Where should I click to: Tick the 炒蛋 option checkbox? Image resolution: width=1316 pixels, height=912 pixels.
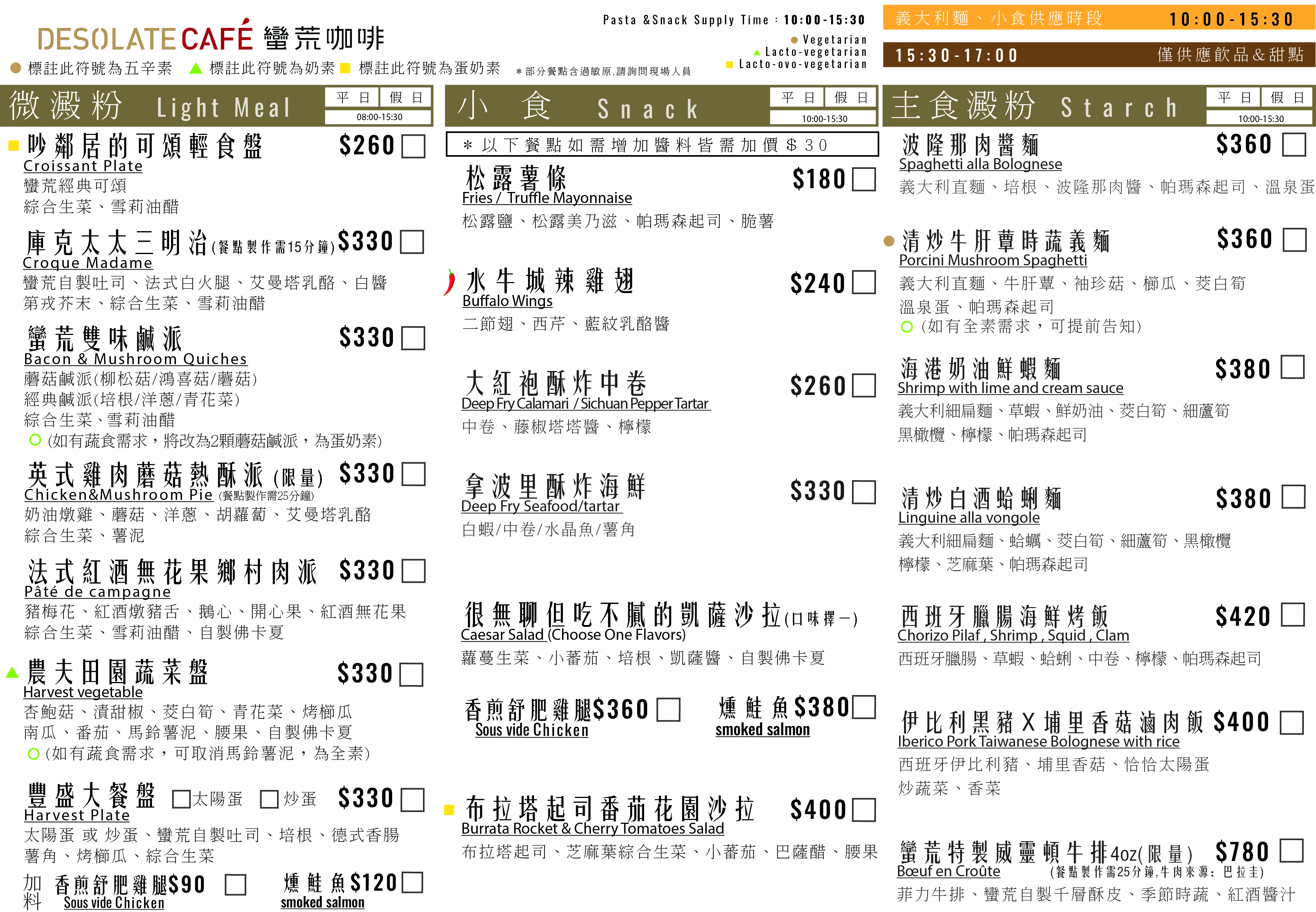tap(269, 799)
